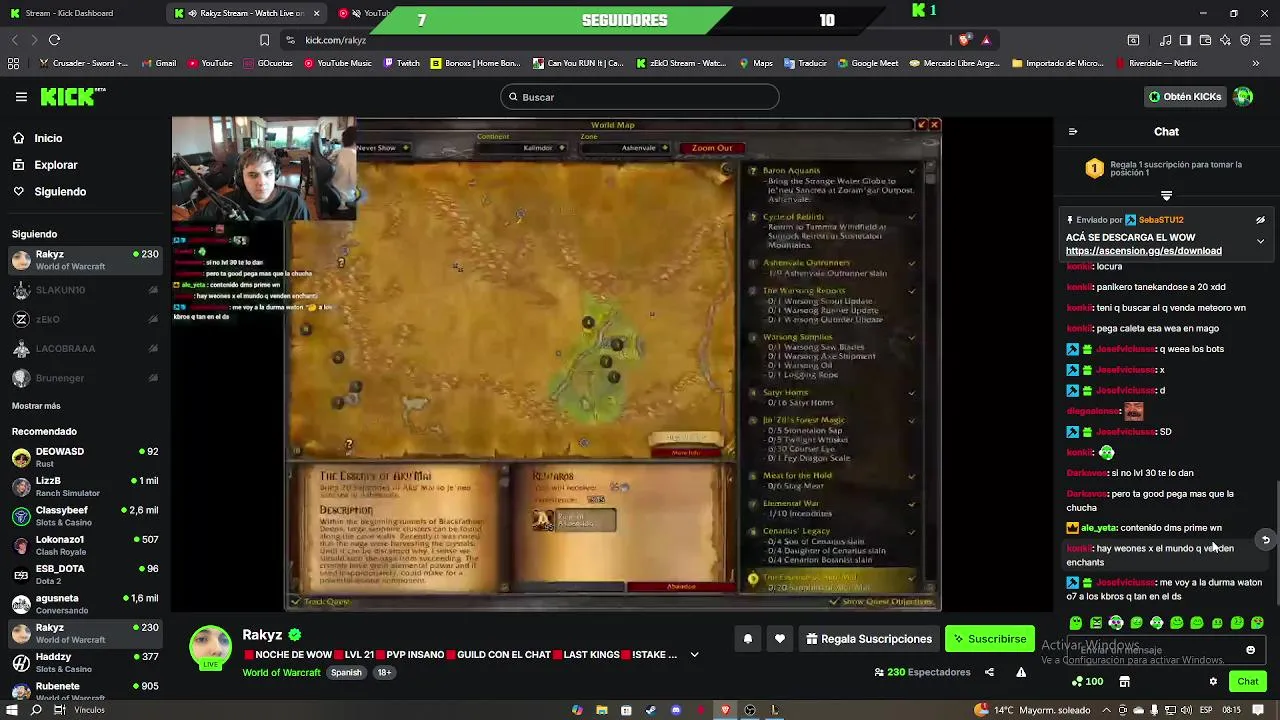
Task: Click Mostrar más in following list
Action: coord(36,406)
